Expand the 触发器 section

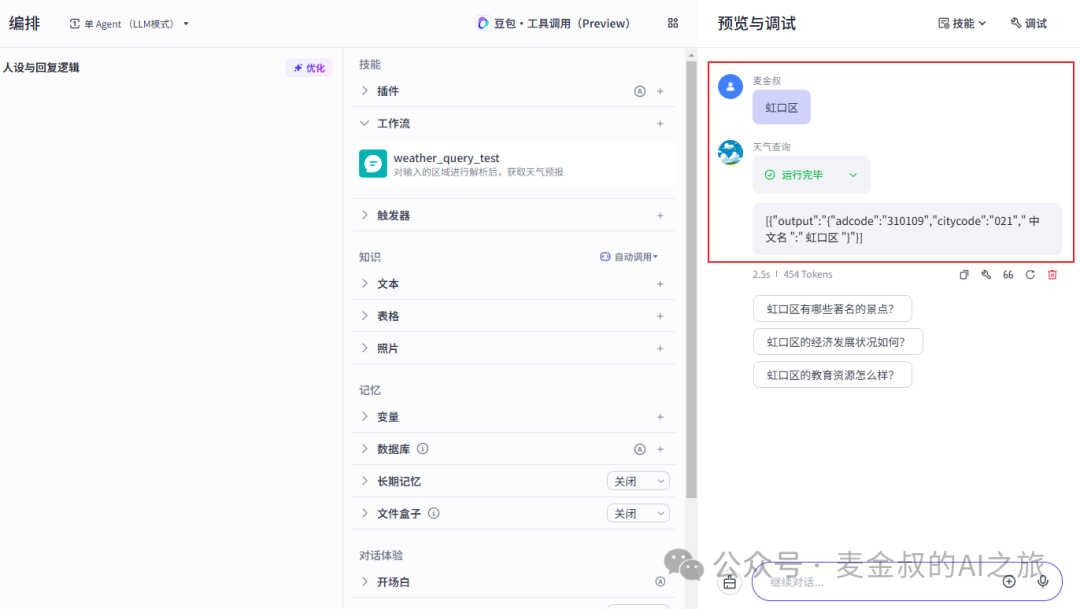tap(364, 216)
